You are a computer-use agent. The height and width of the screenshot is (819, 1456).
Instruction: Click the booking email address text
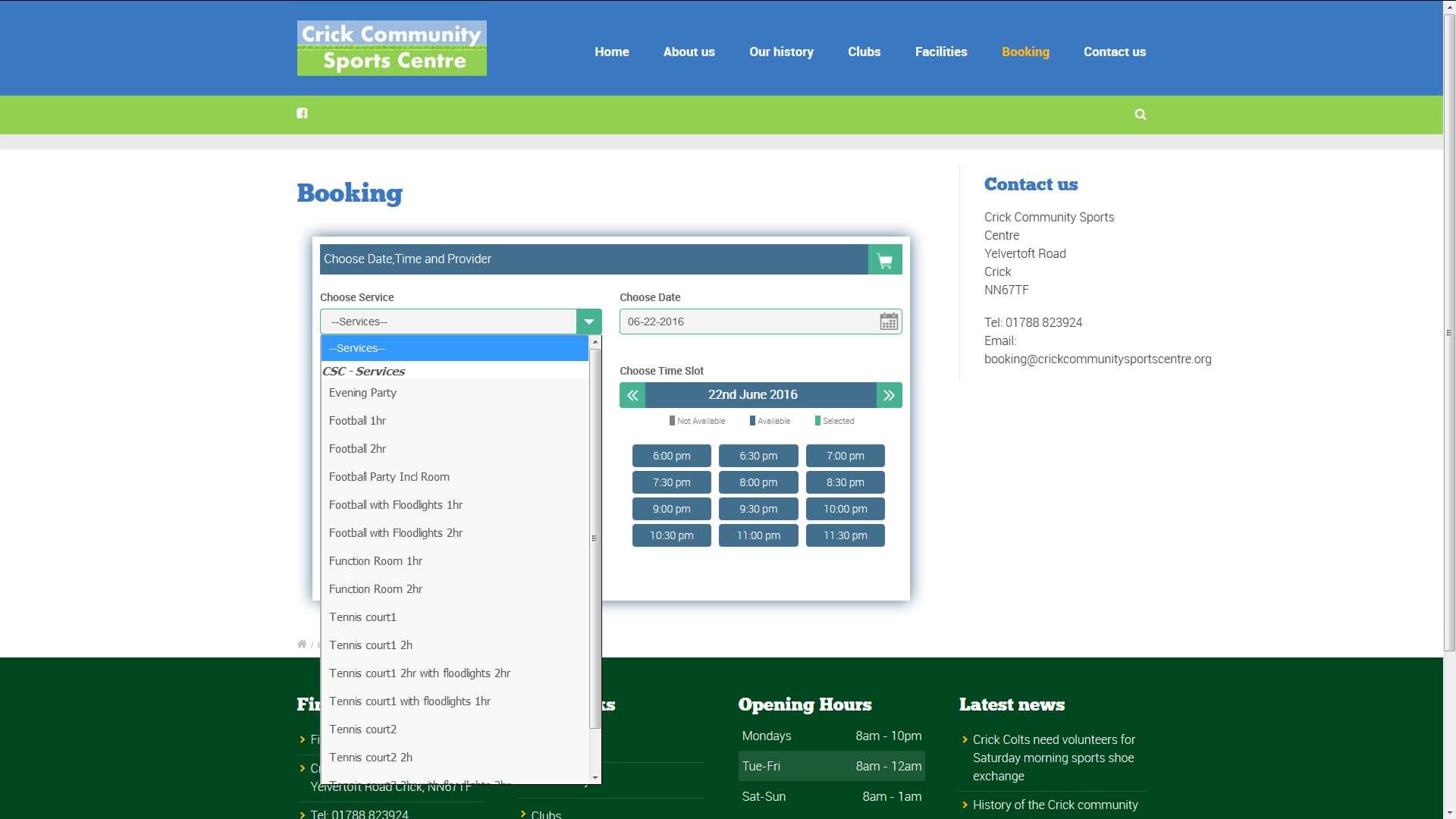pos(1097,359)
